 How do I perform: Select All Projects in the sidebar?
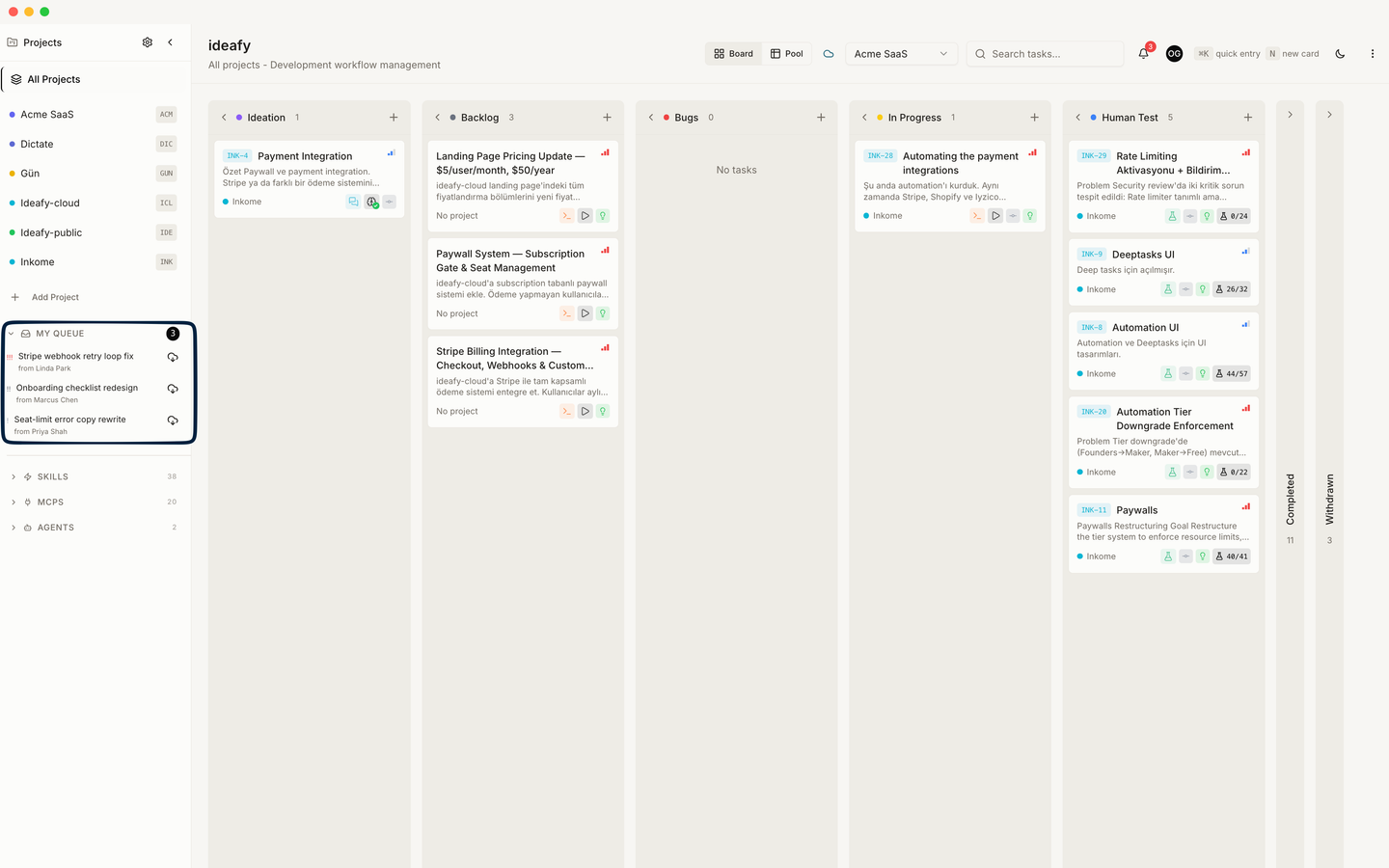point(95,79)
